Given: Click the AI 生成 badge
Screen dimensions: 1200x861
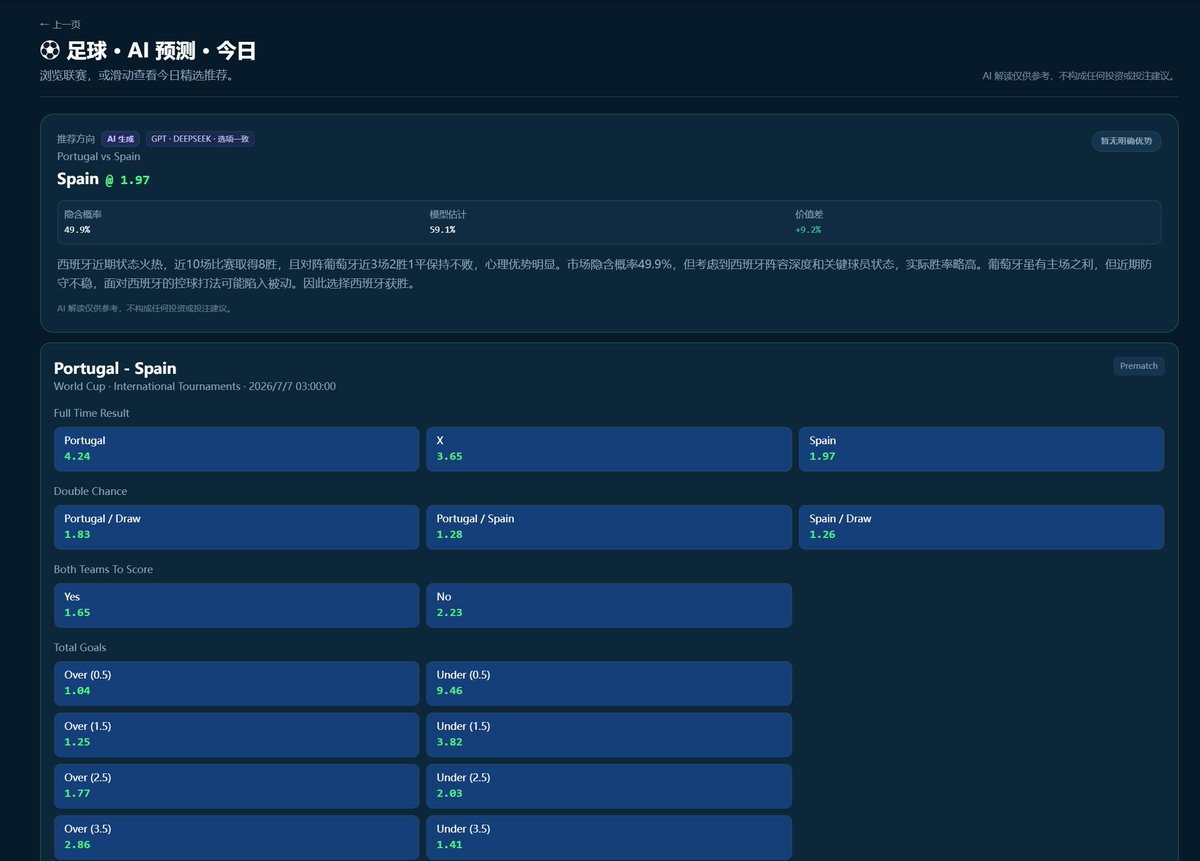Looking at the screenshot, I should (x=120, y=139).
